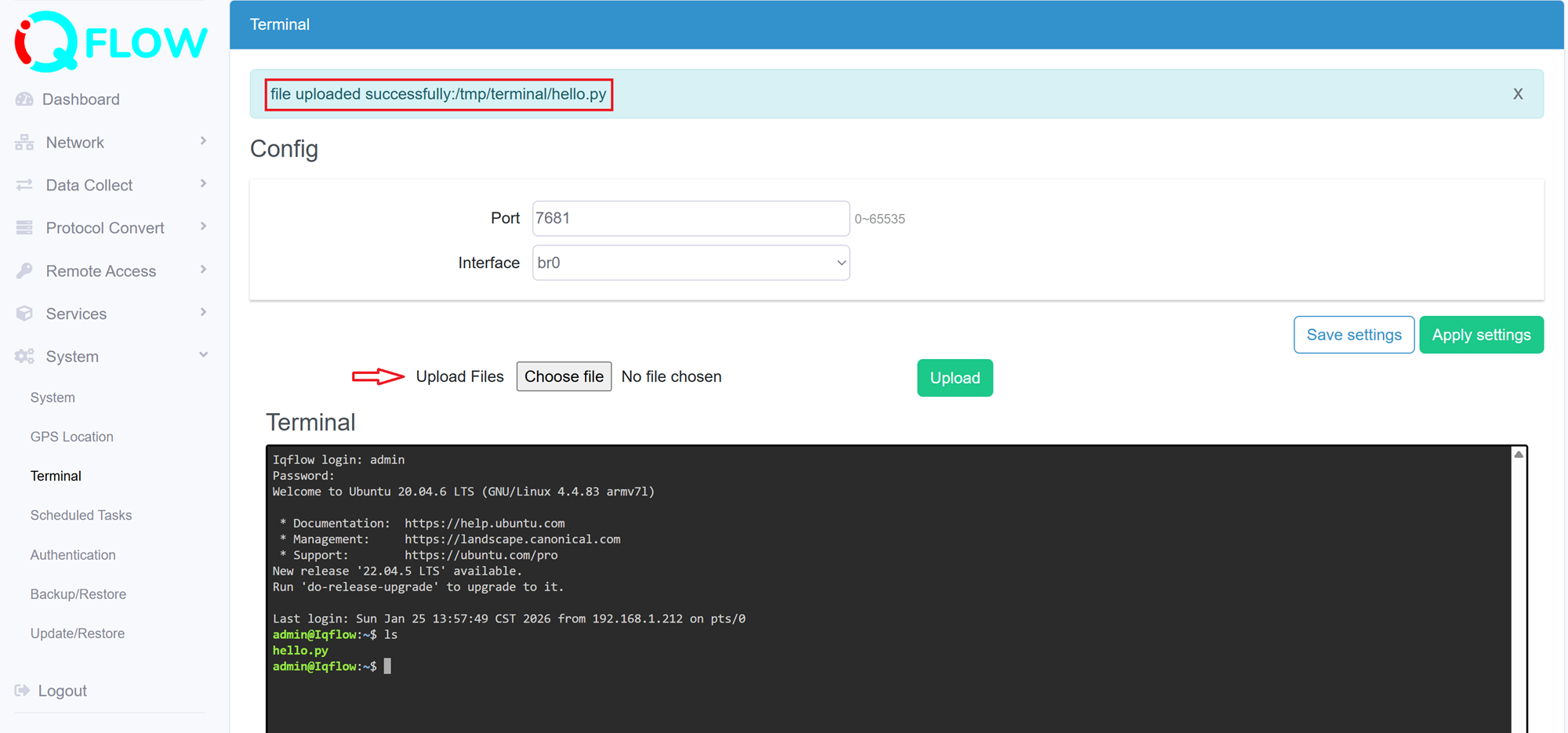Viewport: 1568px width, 733px height.
Task: Click the Protocol Convert icon
Action: 24,227
